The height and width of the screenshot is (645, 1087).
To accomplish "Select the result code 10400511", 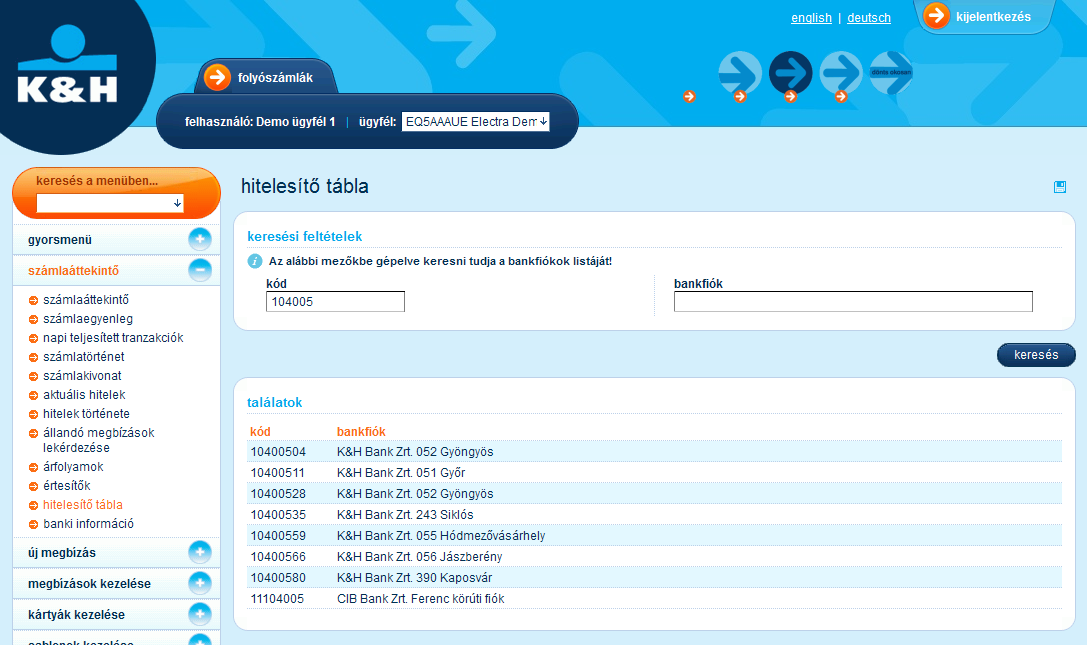I will click(x=277, y=473).
